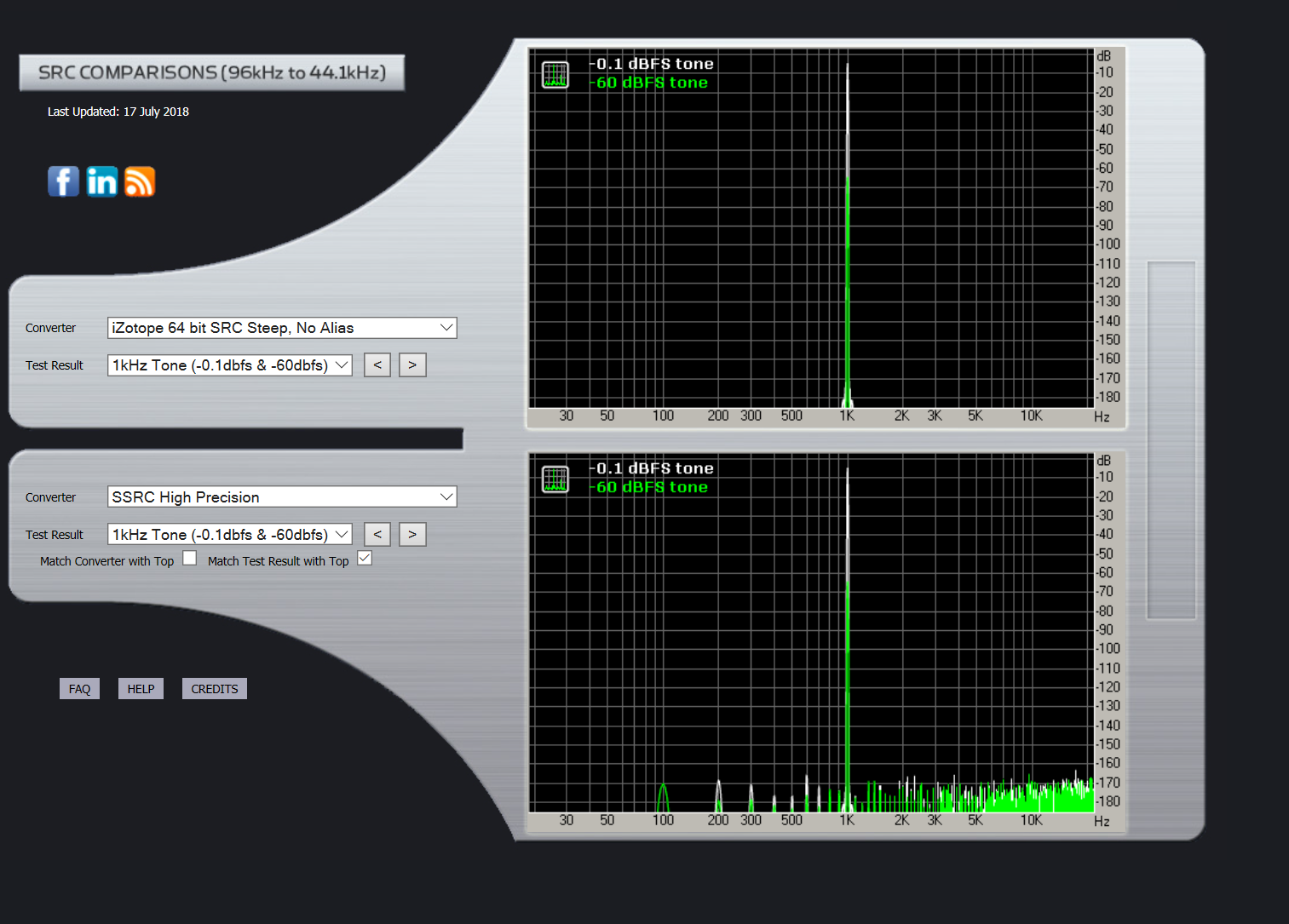Click the vertical scrollbar beside the graphs
1289x924 pixels.
tap(1171, 440)
